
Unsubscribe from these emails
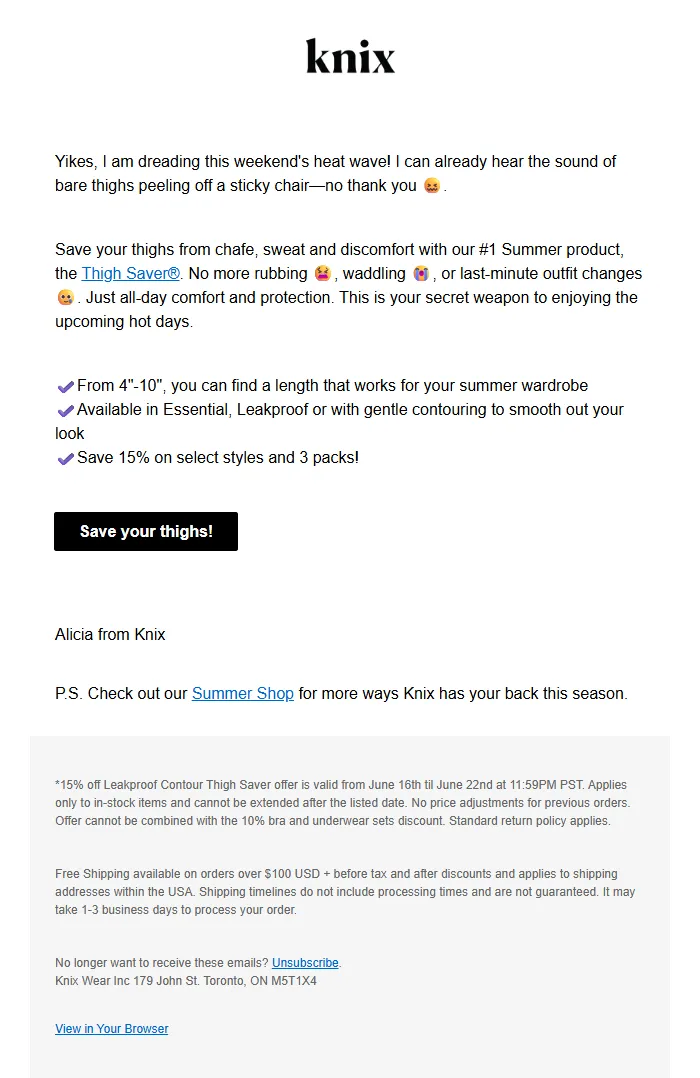pos(305,962)
